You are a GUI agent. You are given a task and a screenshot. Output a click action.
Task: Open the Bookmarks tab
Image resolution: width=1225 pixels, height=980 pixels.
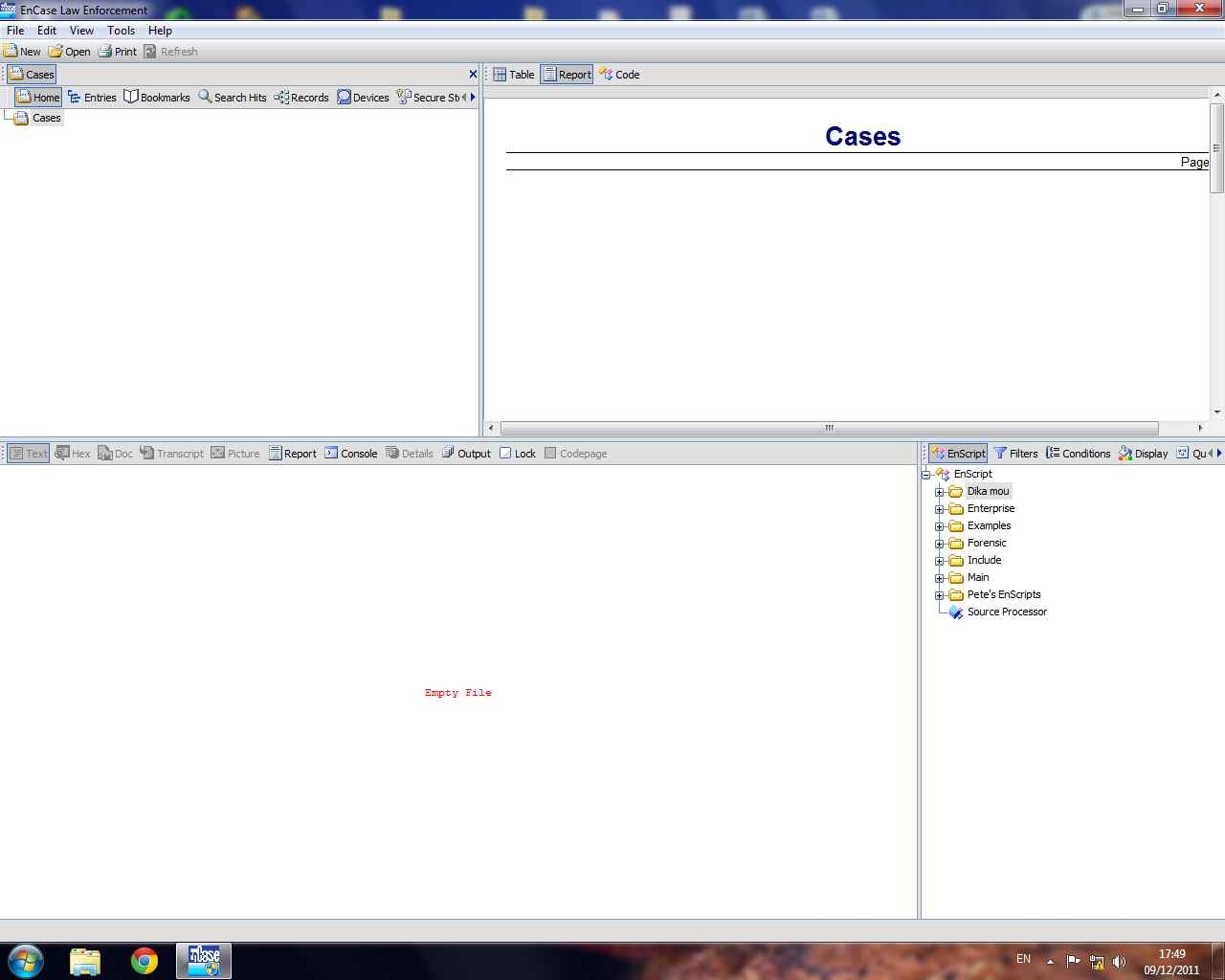pos(157,98)
